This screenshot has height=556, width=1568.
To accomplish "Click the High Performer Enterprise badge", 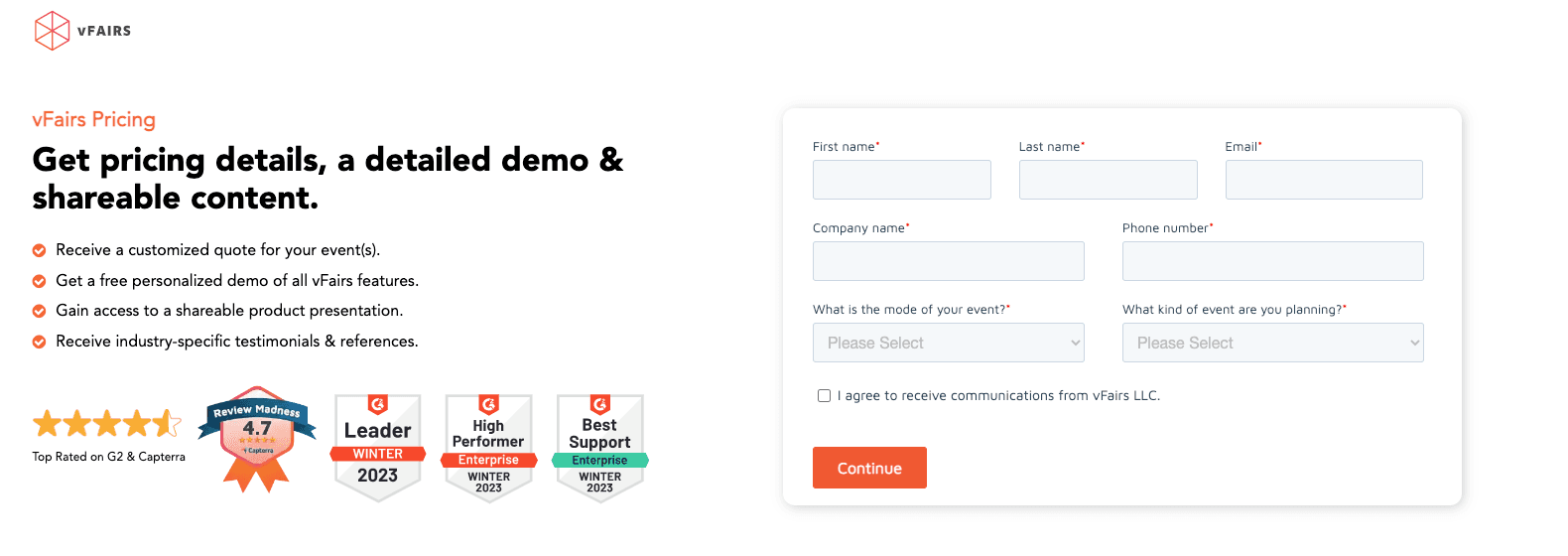I will pos(488,447).
